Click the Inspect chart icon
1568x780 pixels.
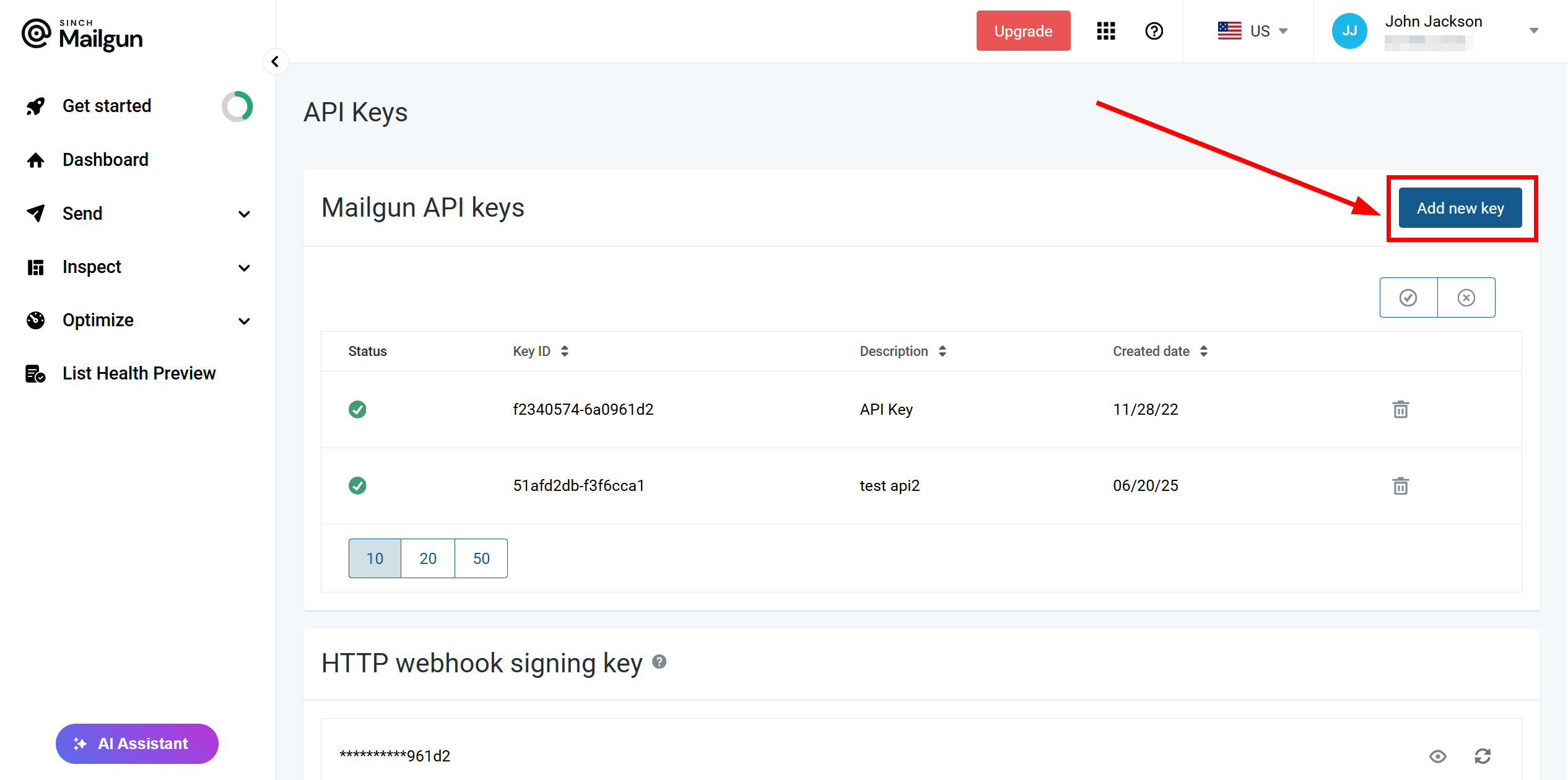coord(36,267)
